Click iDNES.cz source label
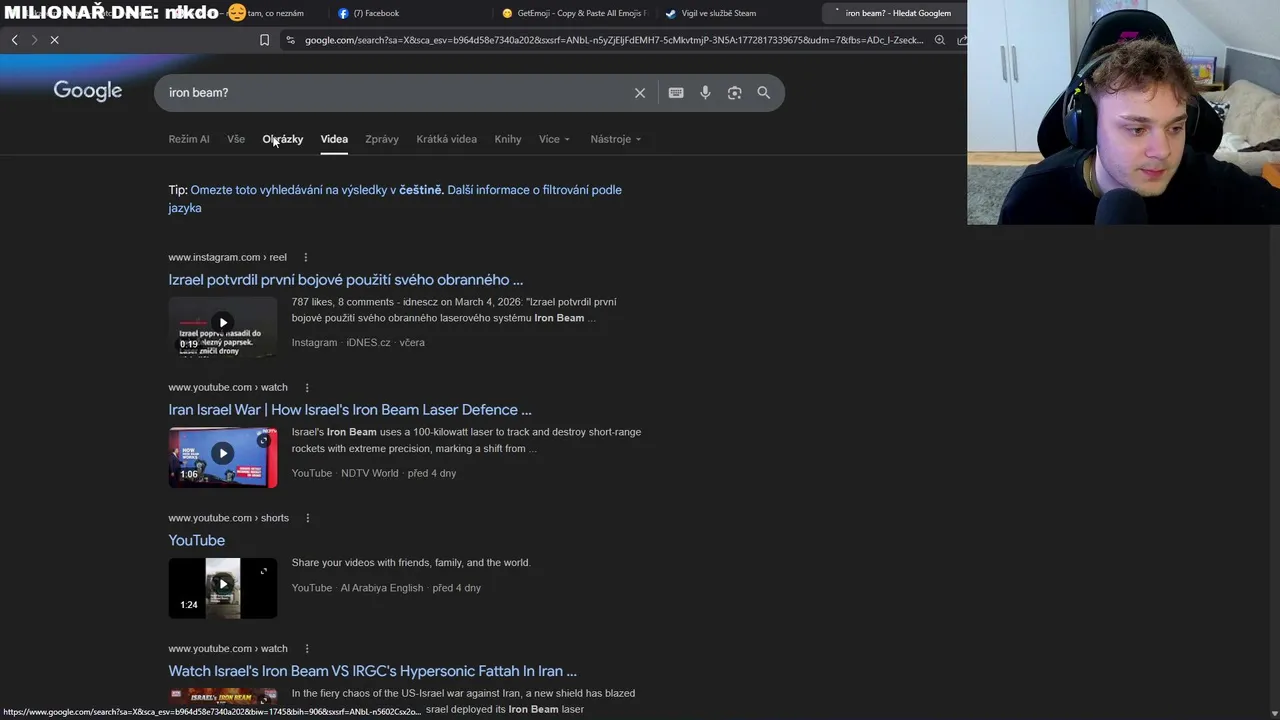Image resolution: width=1280 pixels, height=720 pixels. coord(368,343)
